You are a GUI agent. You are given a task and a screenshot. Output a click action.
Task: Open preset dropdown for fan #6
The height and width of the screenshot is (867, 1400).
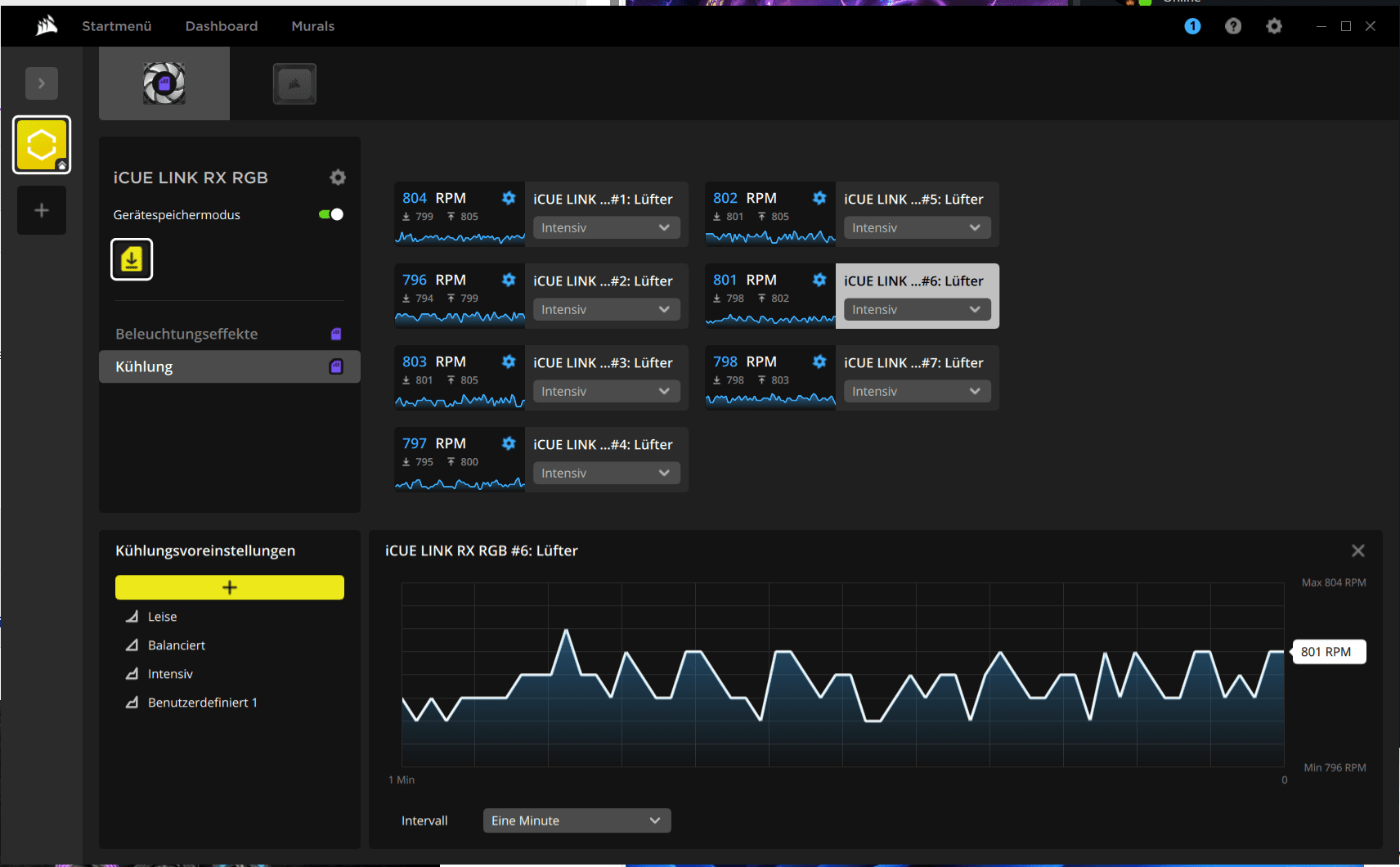click(918, 309)
